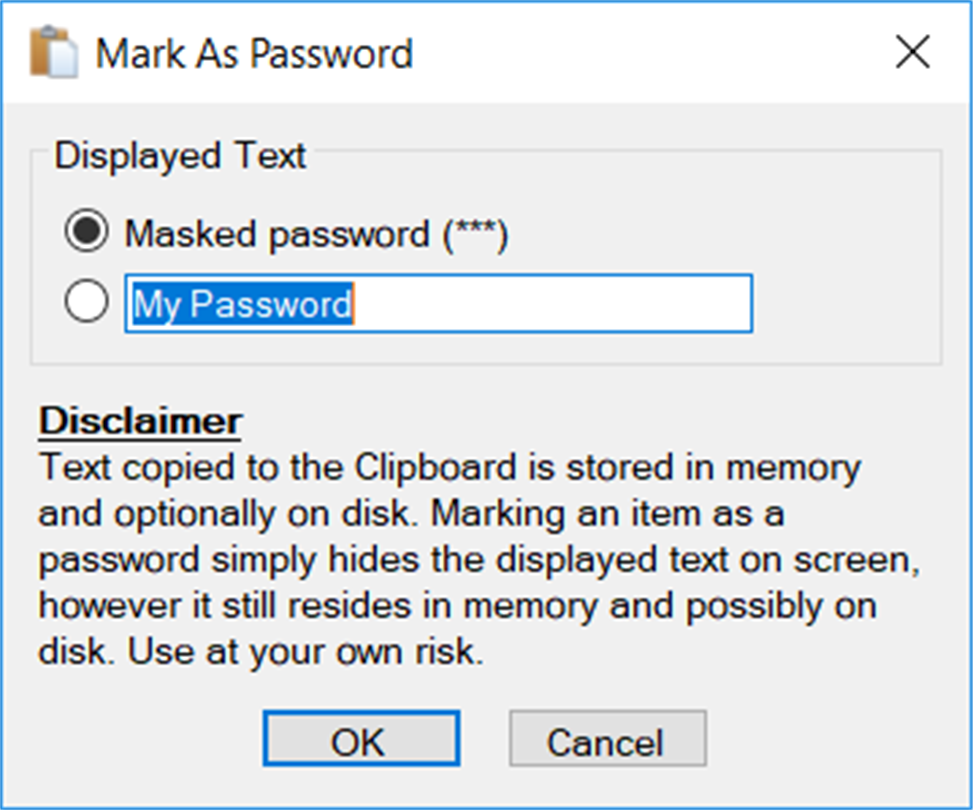Click the asterisks in Masked password label

474,235
